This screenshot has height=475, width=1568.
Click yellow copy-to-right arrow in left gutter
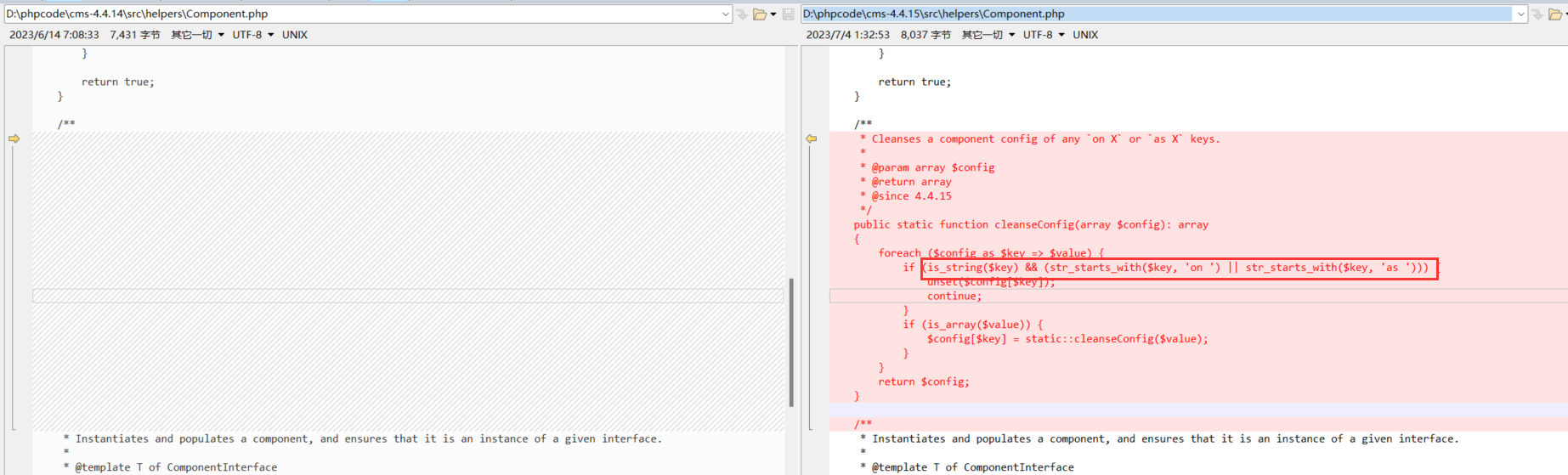(14, 139)
